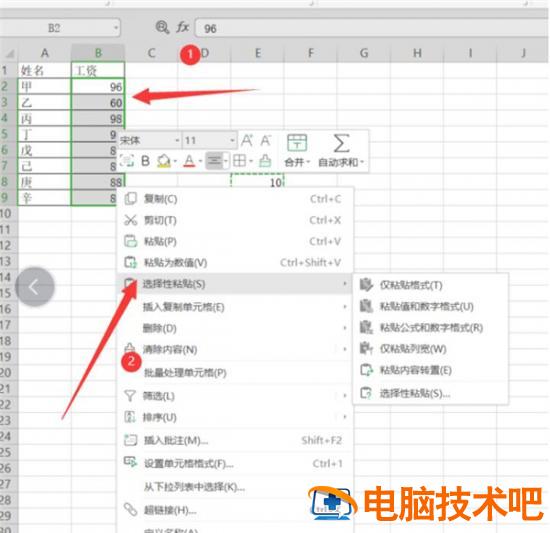Viewport: 550px width, 533px height.
Task: Click the dashed-frame icon left of Bold
Action: pos(127,161)
